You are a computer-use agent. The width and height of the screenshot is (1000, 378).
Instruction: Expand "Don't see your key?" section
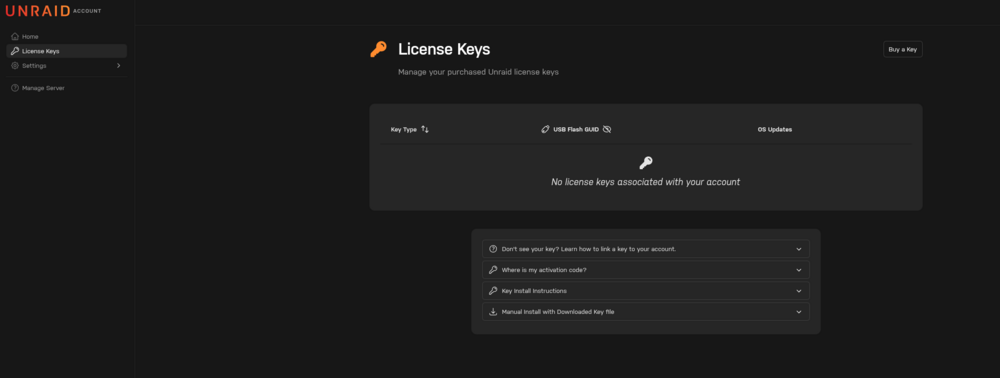[x=645, y=249]
